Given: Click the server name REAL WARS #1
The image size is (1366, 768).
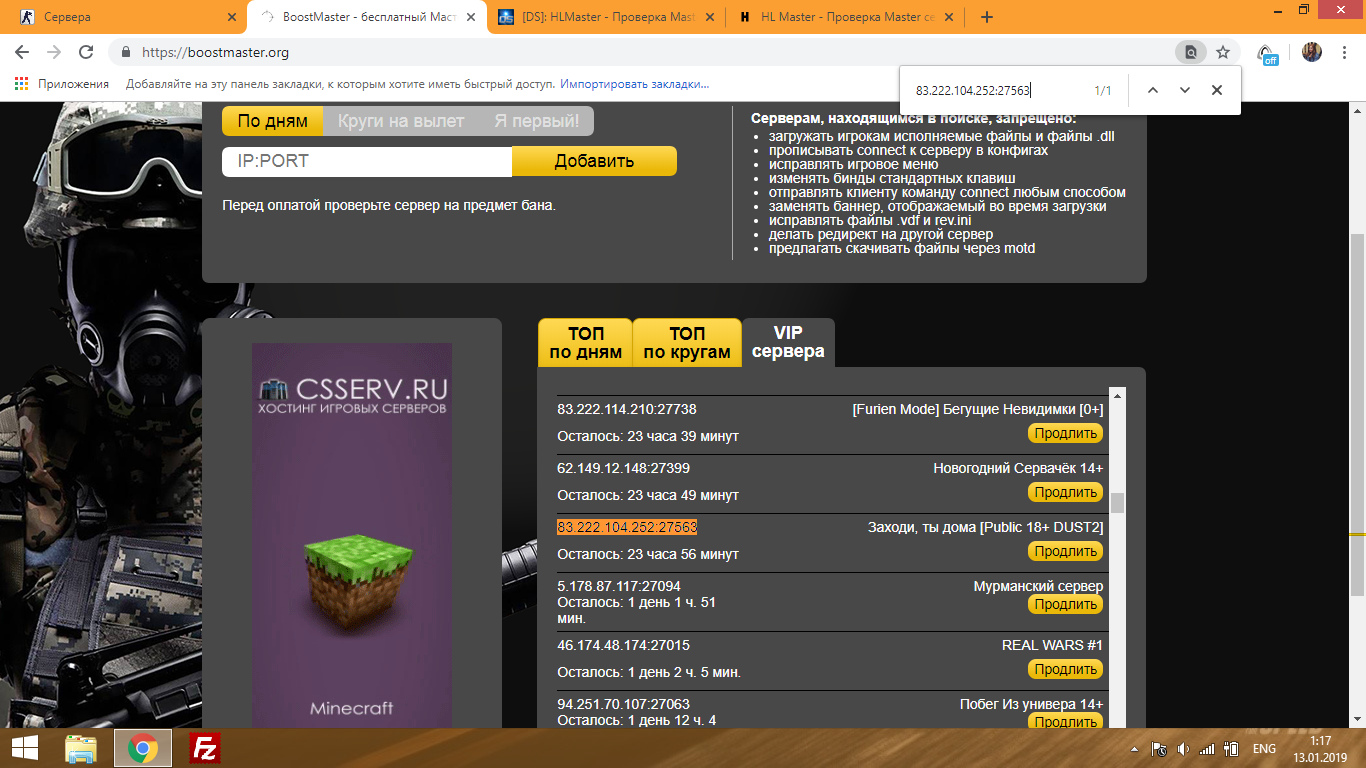Looking at the screenshot, I should tap(1052, 645).
